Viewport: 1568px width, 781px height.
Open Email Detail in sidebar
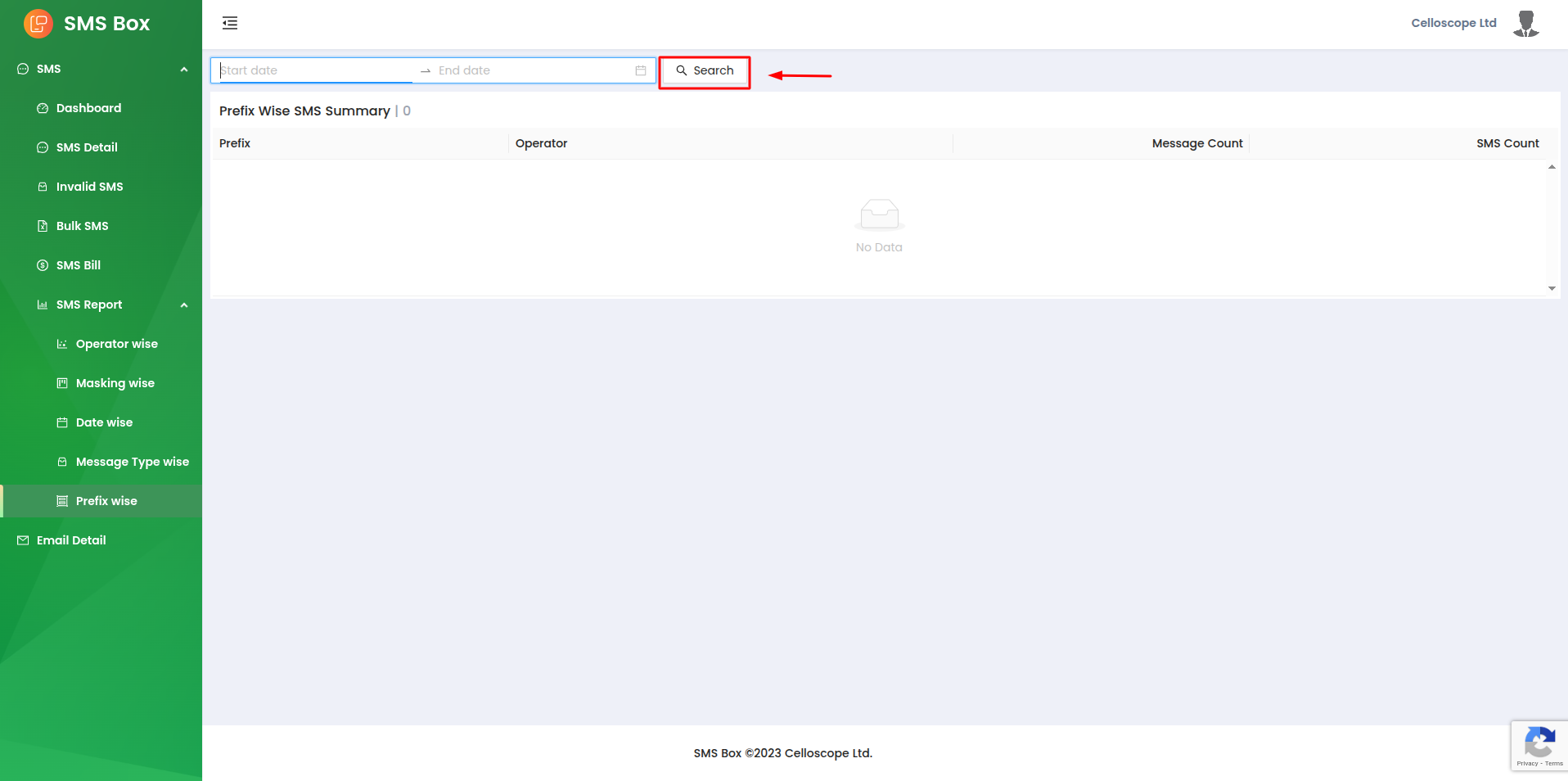coord(71,540)
